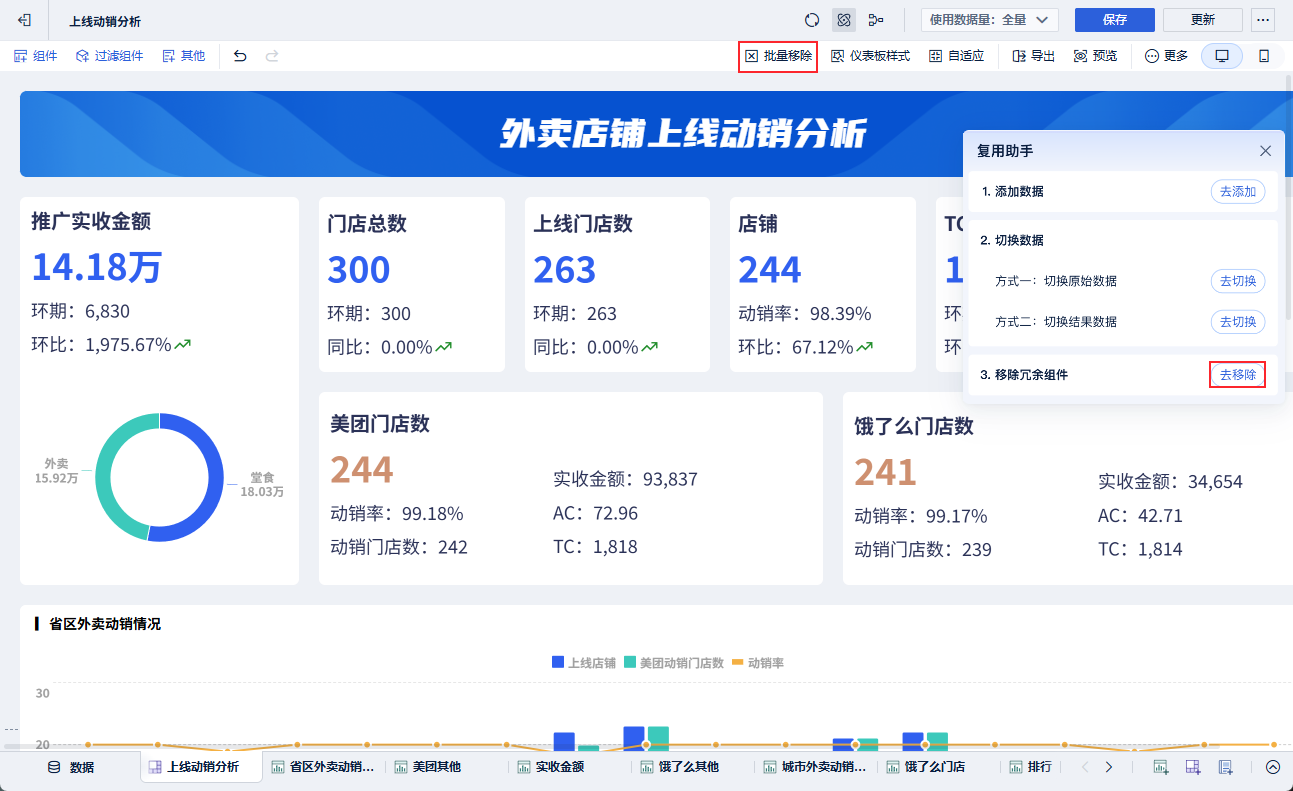Click the redo arrow icon
Image resolution: width=1293 pixels, height=791 pixels.
point(272,56)
